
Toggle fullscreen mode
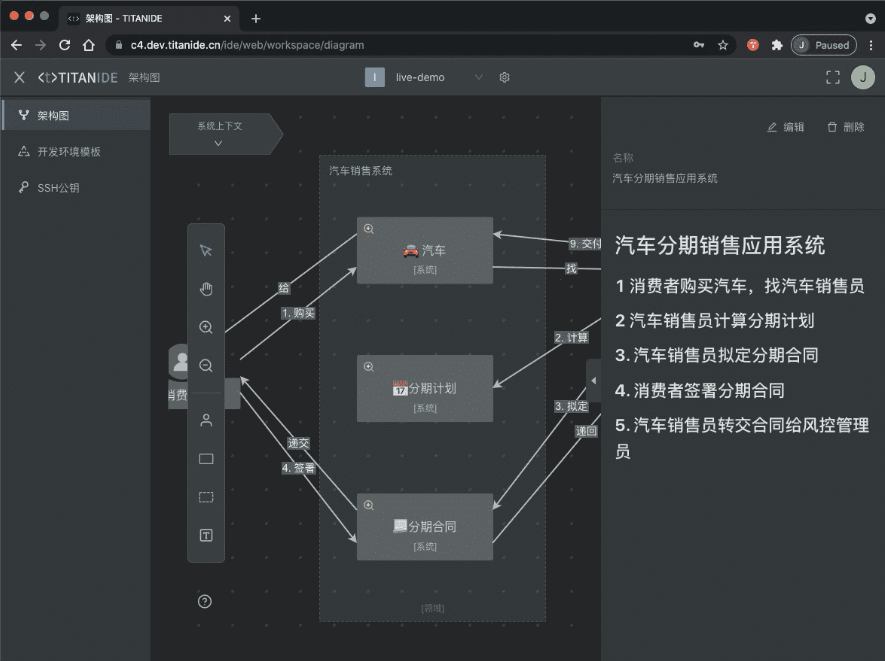click(832, 77)
